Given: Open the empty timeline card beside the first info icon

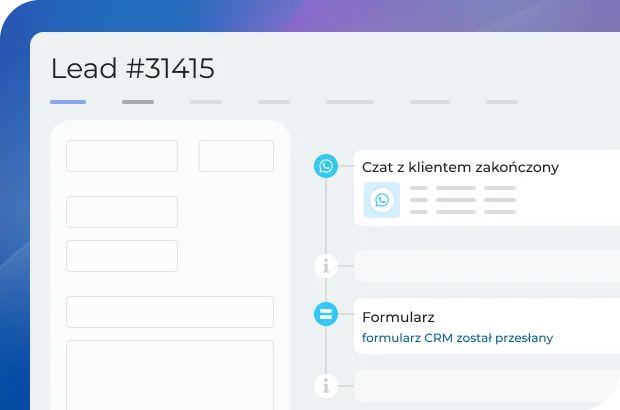Looking at the screenshot, I should pyautogui.click(x=487, y=266).
